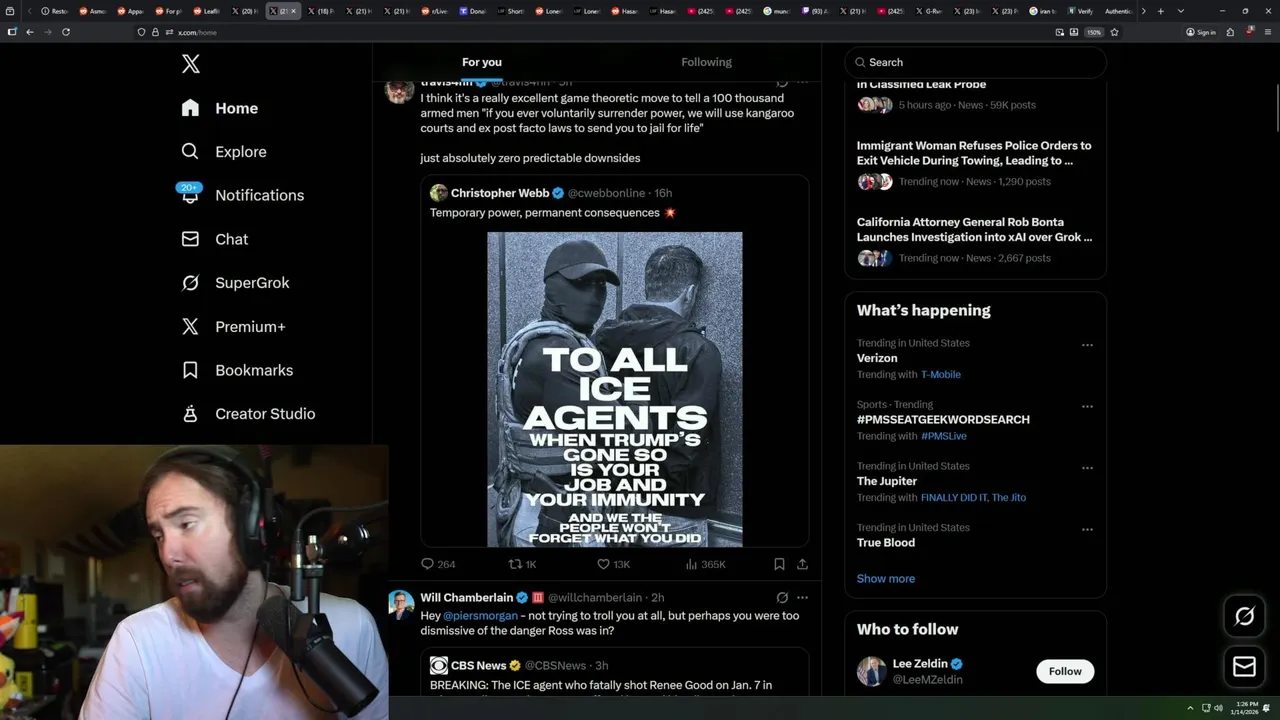Open the ICE agents poster image

[x=615, y=389]
